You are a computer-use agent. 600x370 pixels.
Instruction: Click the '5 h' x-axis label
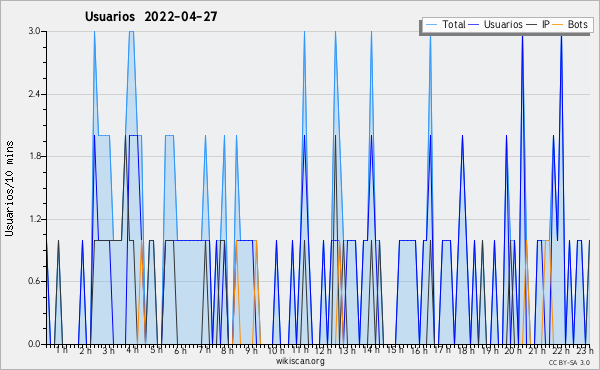156,350
